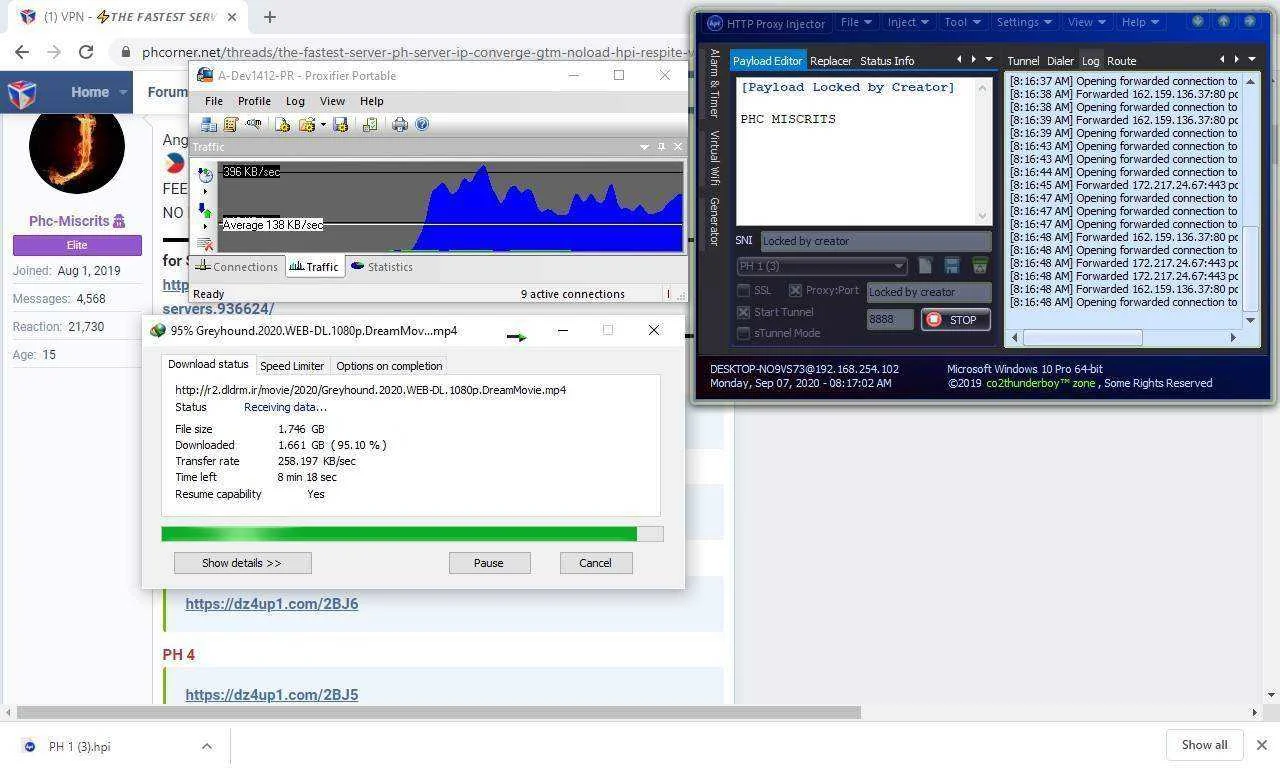Screen dimensions: 1280x770
Task: Open the dropdown arrow beside Proxifier's open profile icon
Action: [323, 125]
